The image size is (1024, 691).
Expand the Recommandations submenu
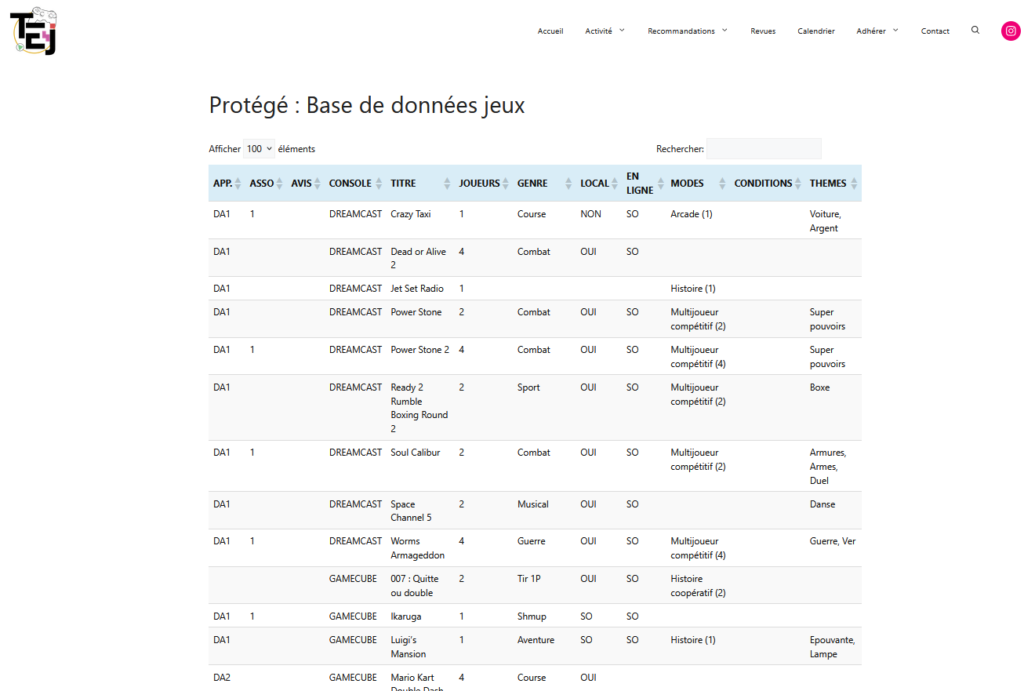tap(724, 30)
